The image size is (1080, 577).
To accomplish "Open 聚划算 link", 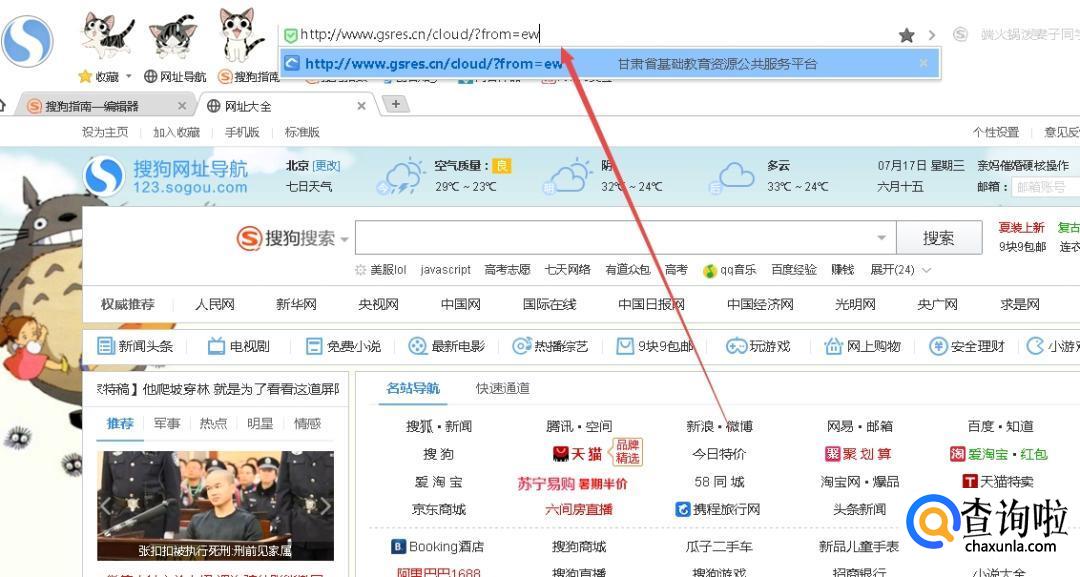I will [x=858, y=454].
